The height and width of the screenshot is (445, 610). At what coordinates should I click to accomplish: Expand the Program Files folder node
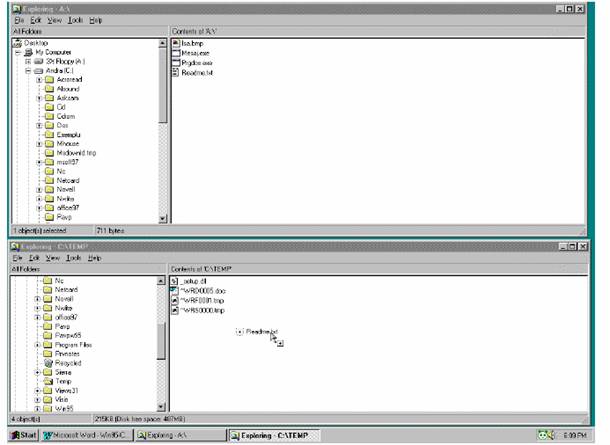[39, 343]
